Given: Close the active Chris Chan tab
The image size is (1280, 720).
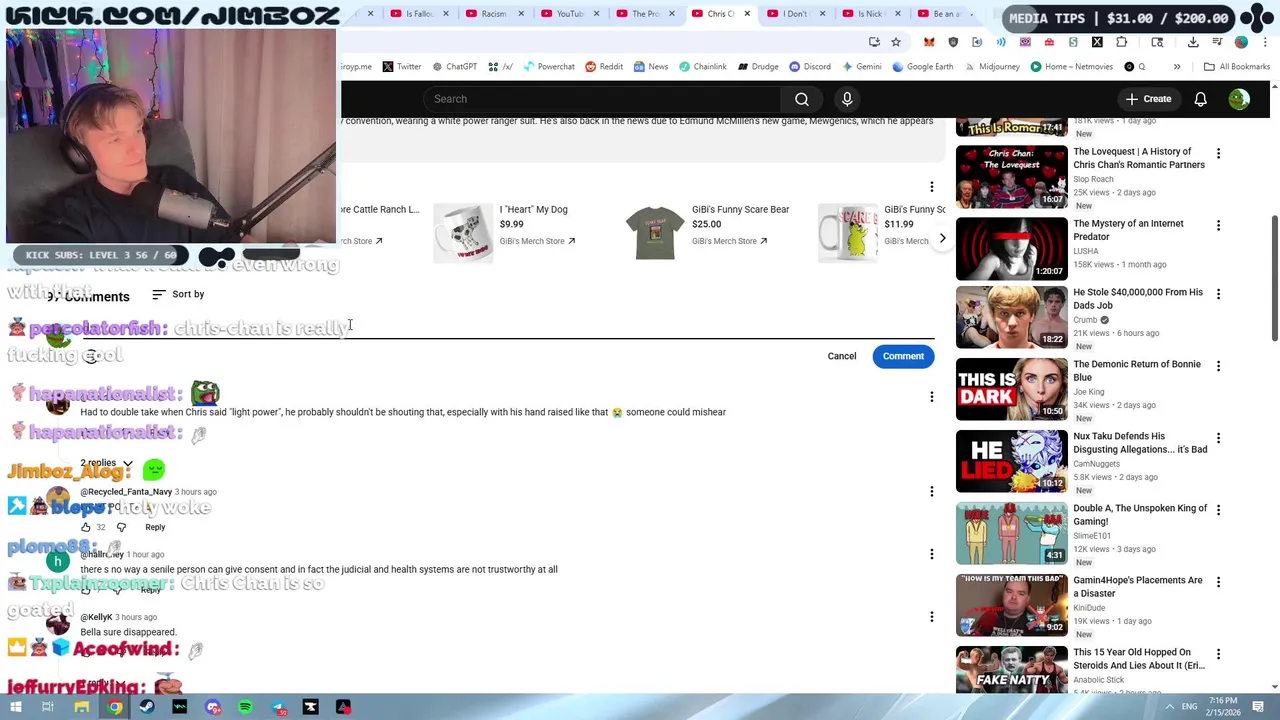Looking at the screenshot, I should [747, 14].
